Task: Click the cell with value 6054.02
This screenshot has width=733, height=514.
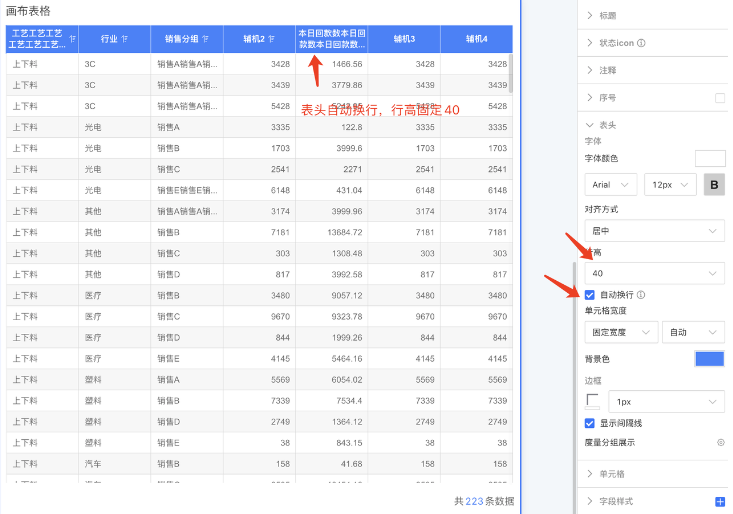Action: tap(332, 379)
